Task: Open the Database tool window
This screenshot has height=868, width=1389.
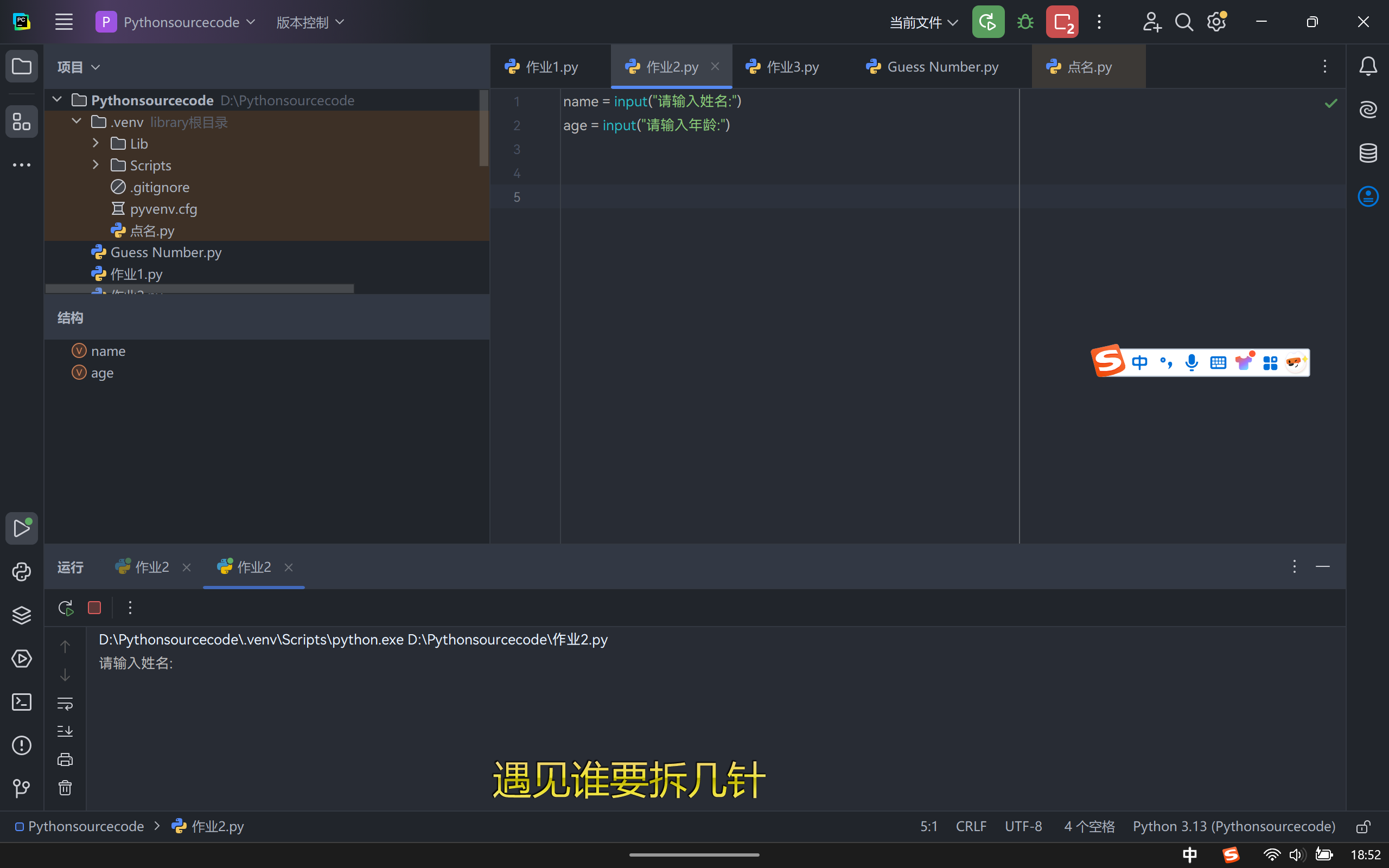Action: (x=1368, y=152)
